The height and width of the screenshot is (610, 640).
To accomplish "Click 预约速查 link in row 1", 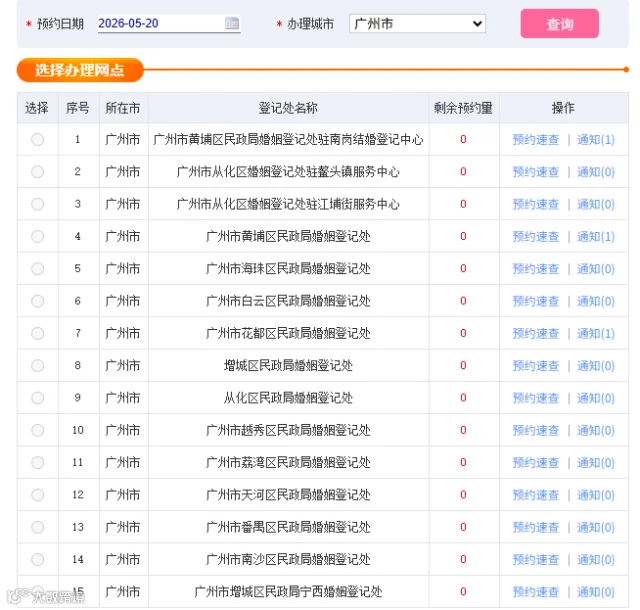I will [536, 140].
